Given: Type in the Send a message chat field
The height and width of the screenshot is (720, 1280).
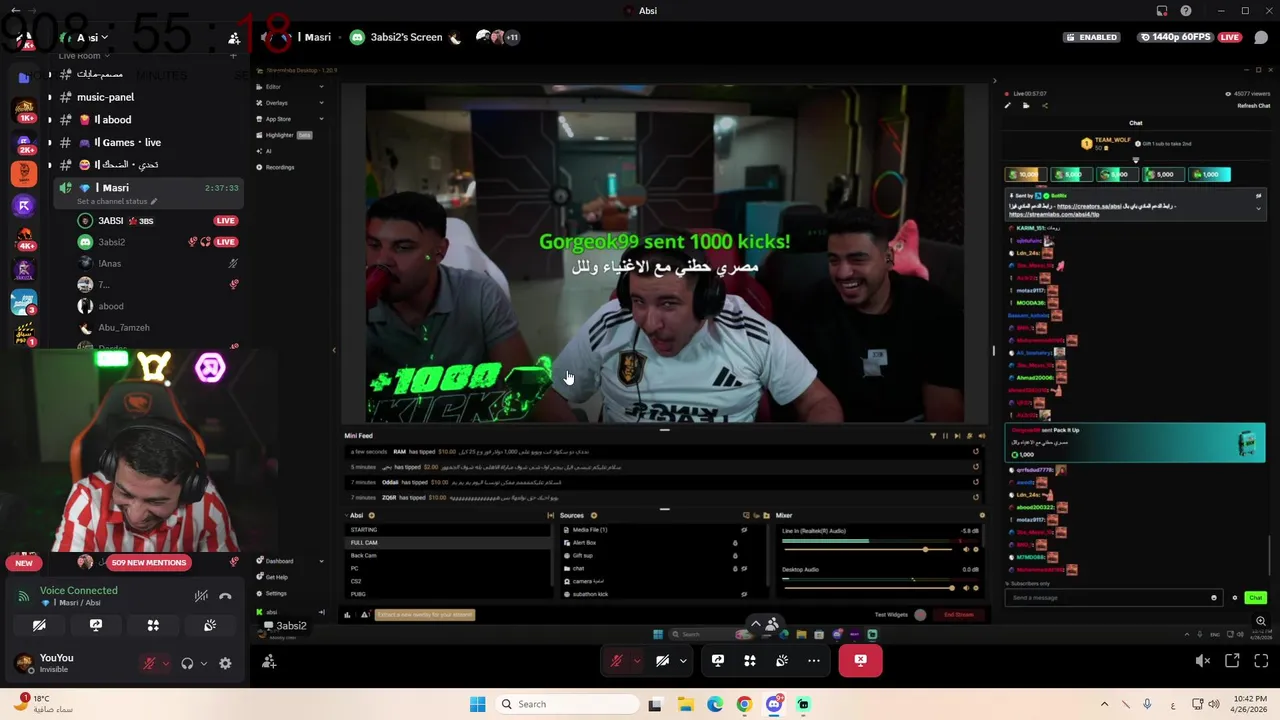Looking at the screenshot, I should tap(1112, 598).
